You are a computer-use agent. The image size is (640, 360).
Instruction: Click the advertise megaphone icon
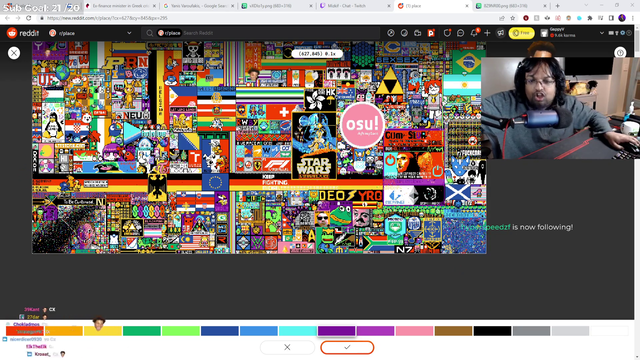coord(500,33)
